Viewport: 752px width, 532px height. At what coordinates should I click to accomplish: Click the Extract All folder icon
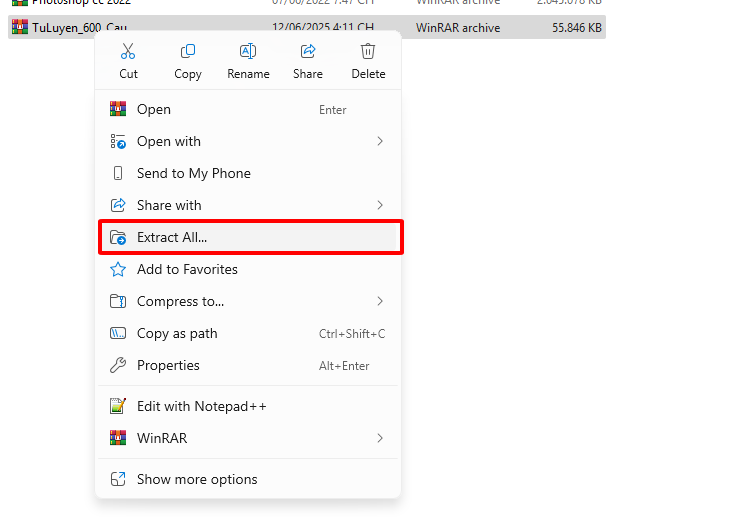pos(118,237)
